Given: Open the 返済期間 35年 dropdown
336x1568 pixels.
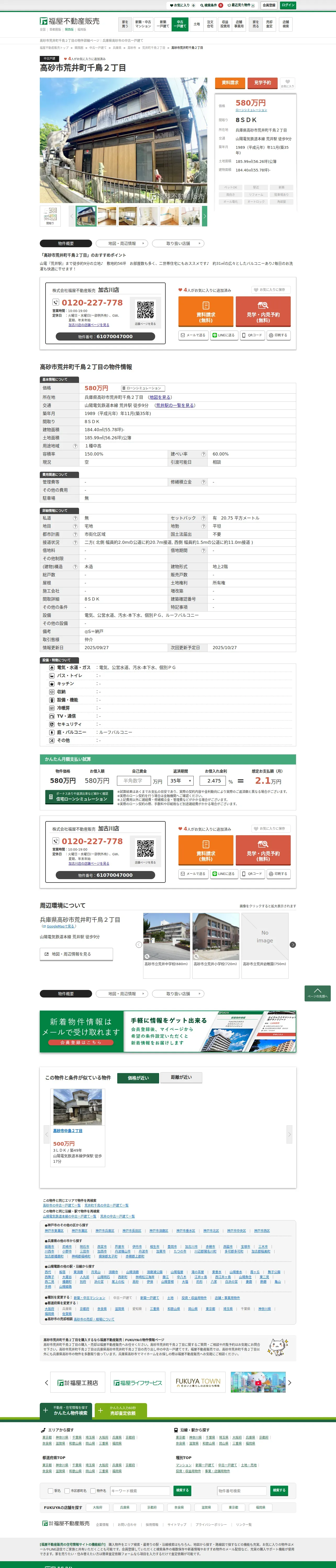Looking at the screenshot, I should pos(181,780).
